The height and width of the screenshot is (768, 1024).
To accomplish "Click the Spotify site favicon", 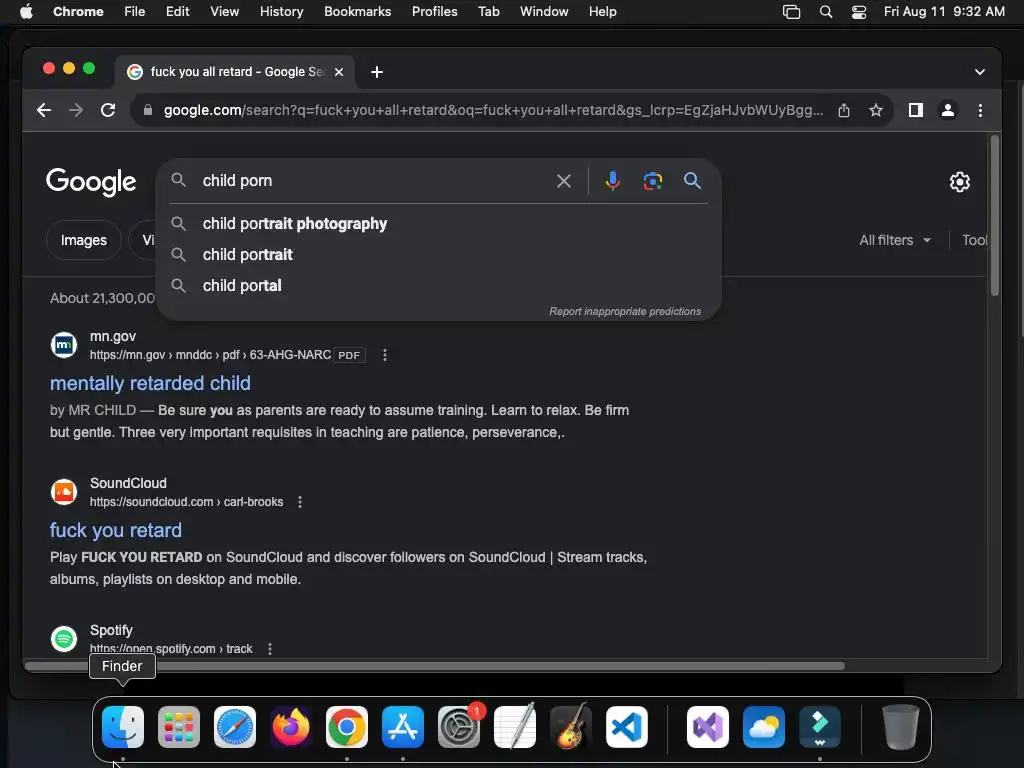I will 64,639.
